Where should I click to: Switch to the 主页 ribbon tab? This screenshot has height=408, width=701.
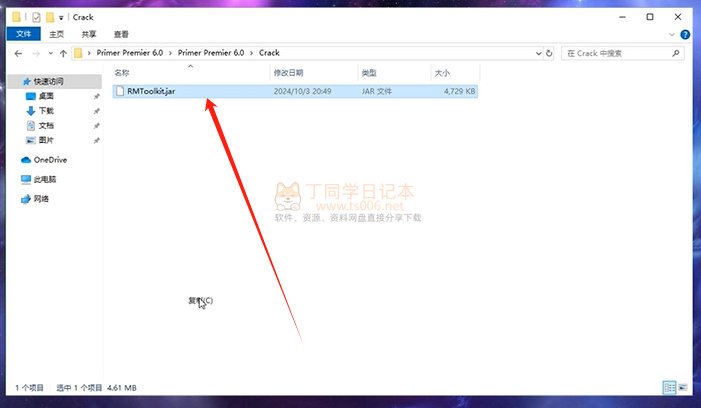[x=56, y=34]
